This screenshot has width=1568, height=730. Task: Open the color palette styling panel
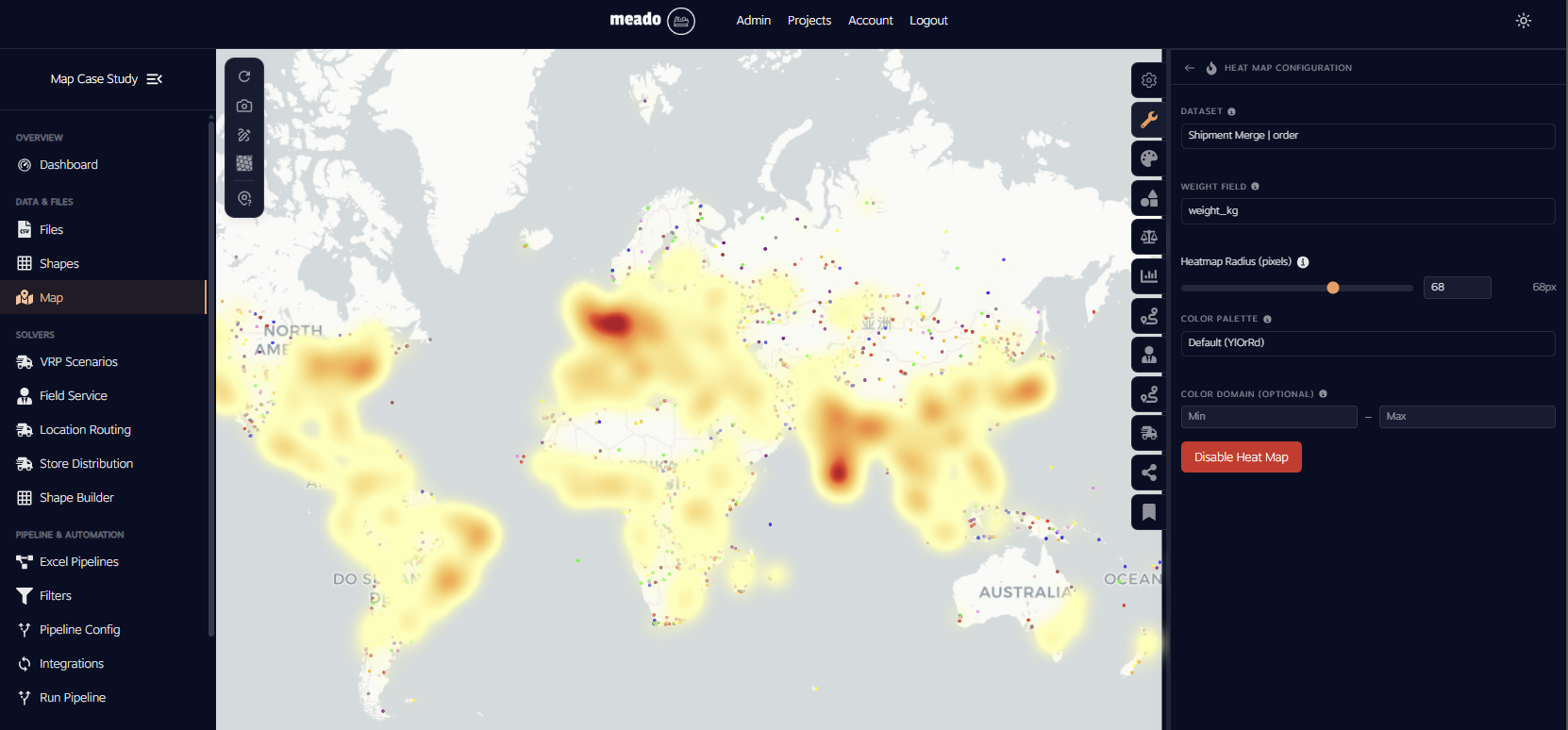(1148, 158)
